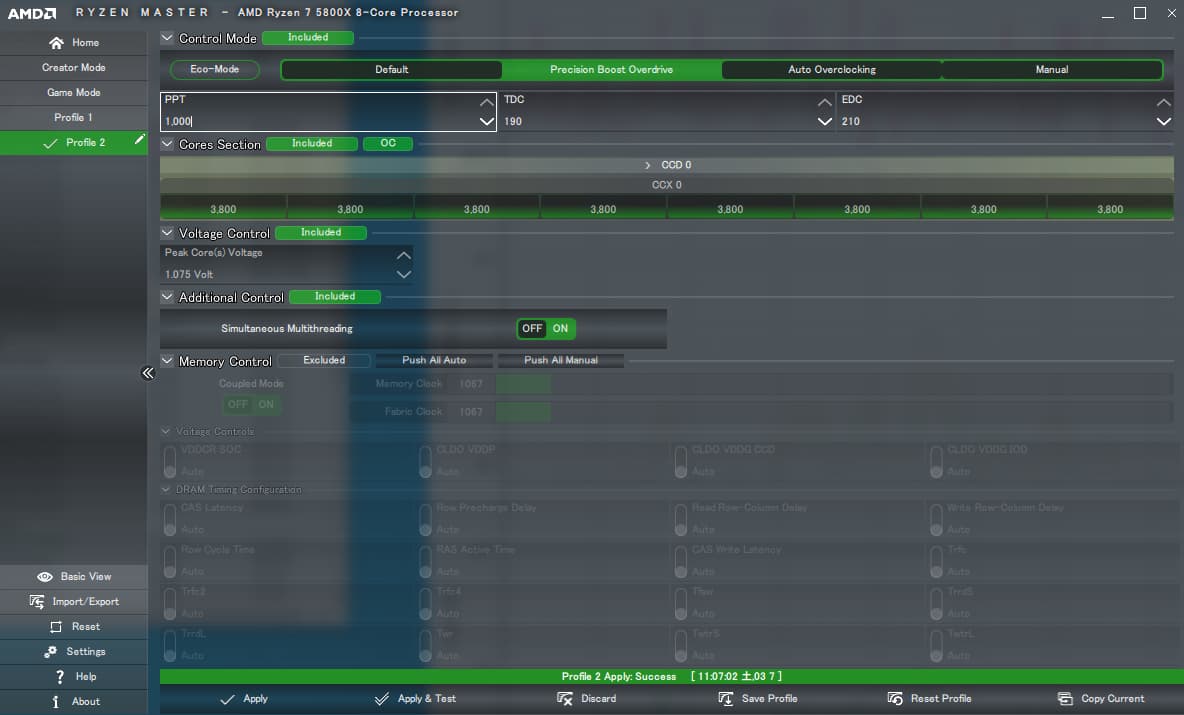Viewport: 1184px width, 715px height.
Task: Select Profile 2 in the sidebar
Action: (x=73, y=143)
